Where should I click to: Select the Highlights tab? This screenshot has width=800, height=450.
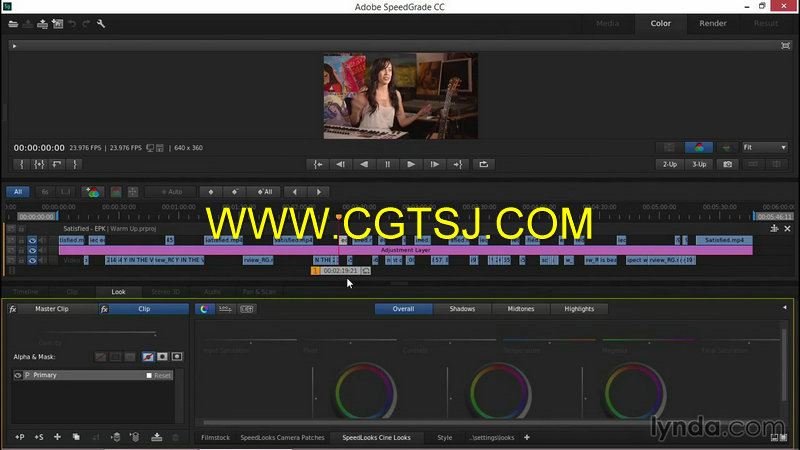(x=579, y=309)
